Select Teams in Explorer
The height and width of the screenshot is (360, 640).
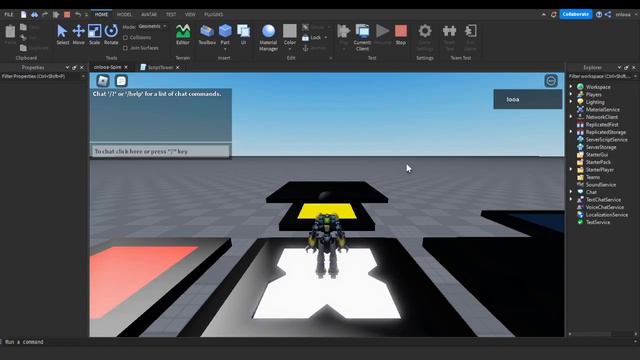pos(593,177)
